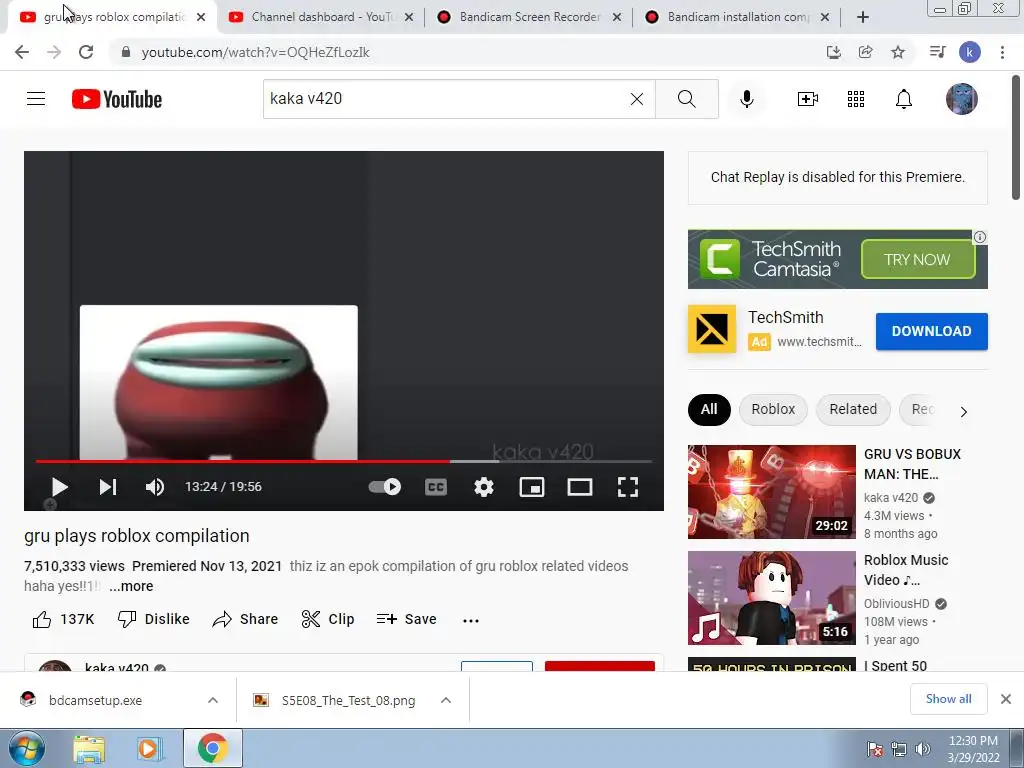Skip to the next video
The image size is (1024, 768).
pyautogui.click(x=108, y=487)
